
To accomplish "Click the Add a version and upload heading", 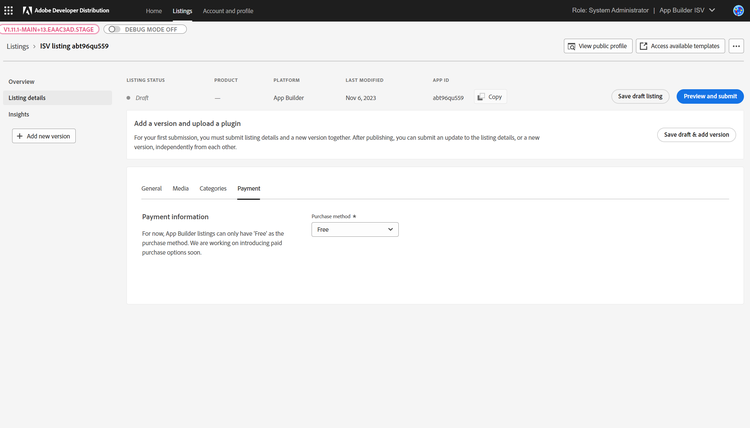I will click(x=187, y=123).
